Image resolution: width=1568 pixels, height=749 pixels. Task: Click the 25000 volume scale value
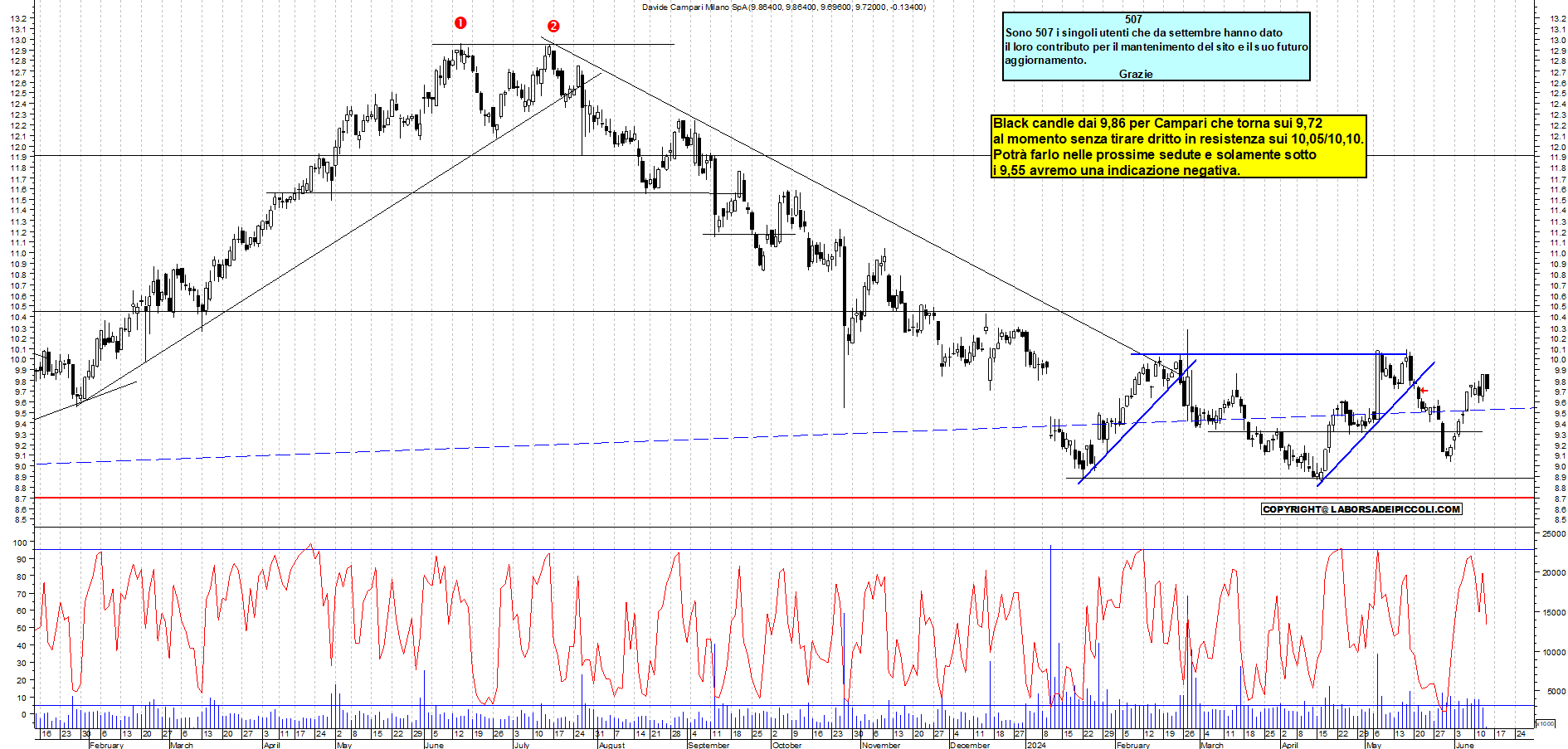pyautogui.click(x=1553, y=534)
